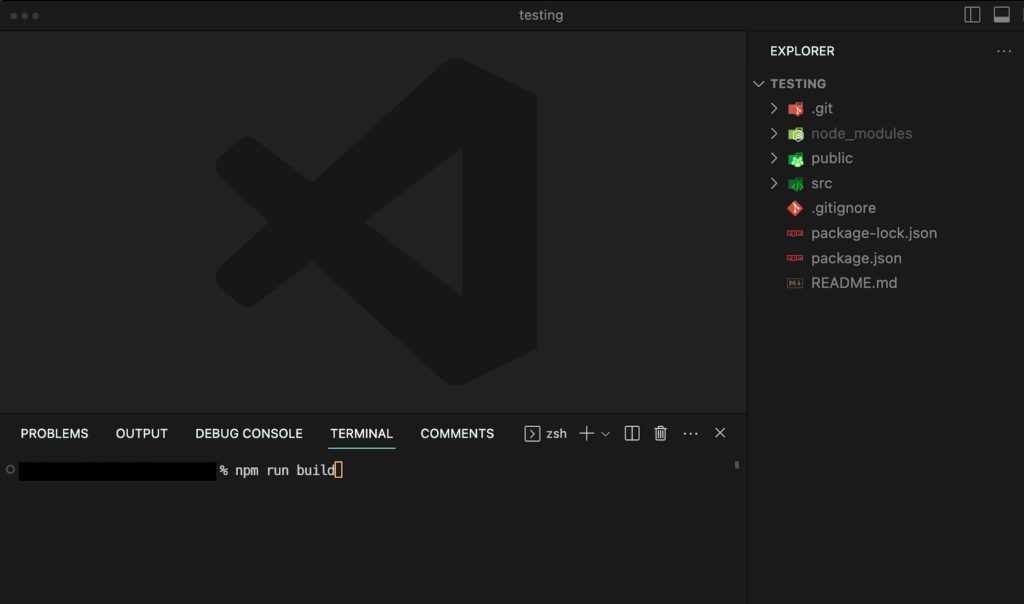Toggle the bottom panel layout icon
The height and width of the screenshot is (604, 1024).
[1001, 15]
